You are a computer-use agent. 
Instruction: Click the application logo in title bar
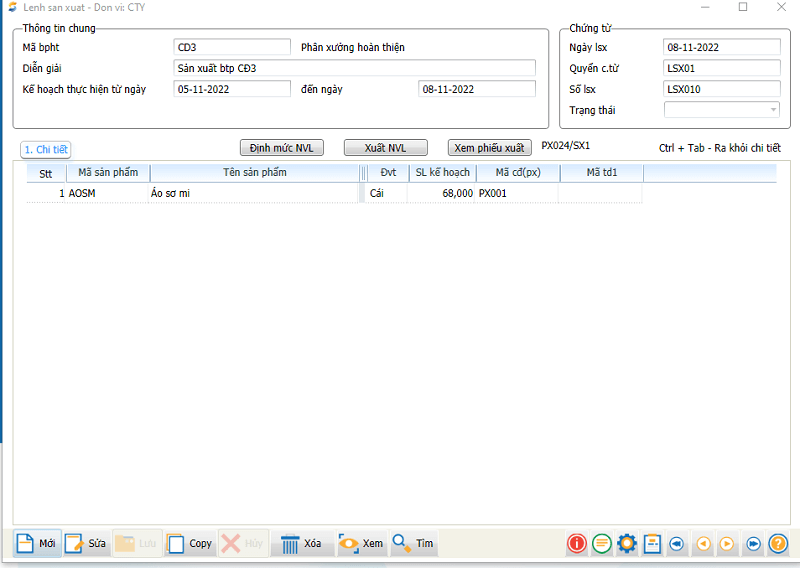[x=13, y=7]
